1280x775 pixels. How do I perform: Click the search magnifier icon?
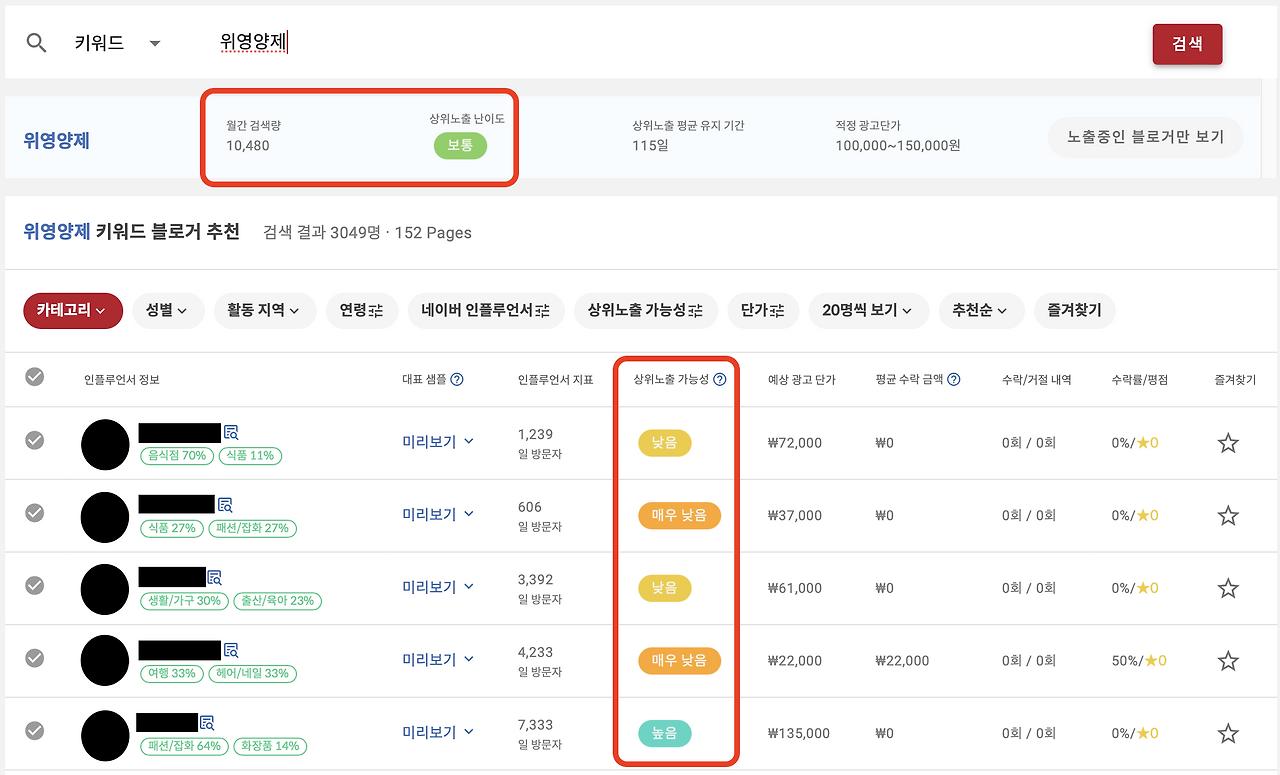[x=36, y=42]
